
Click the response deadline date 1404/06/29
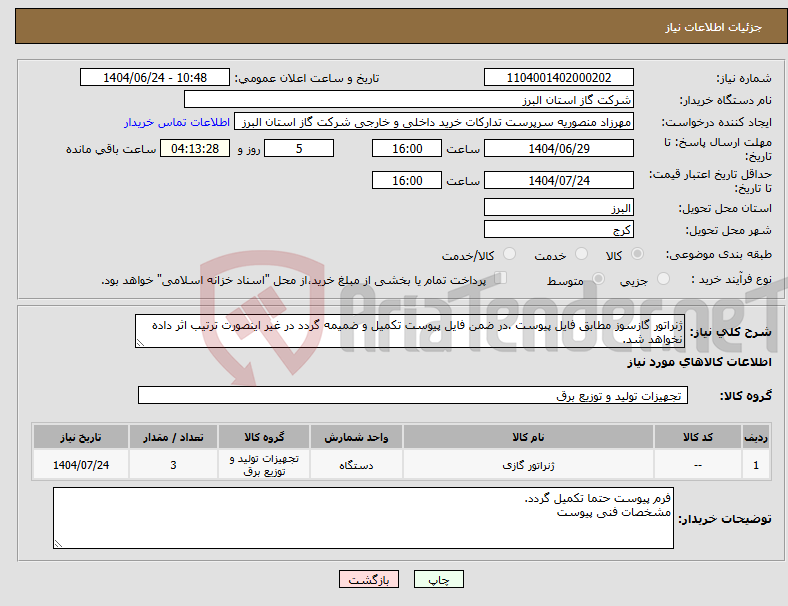point(559,148)
